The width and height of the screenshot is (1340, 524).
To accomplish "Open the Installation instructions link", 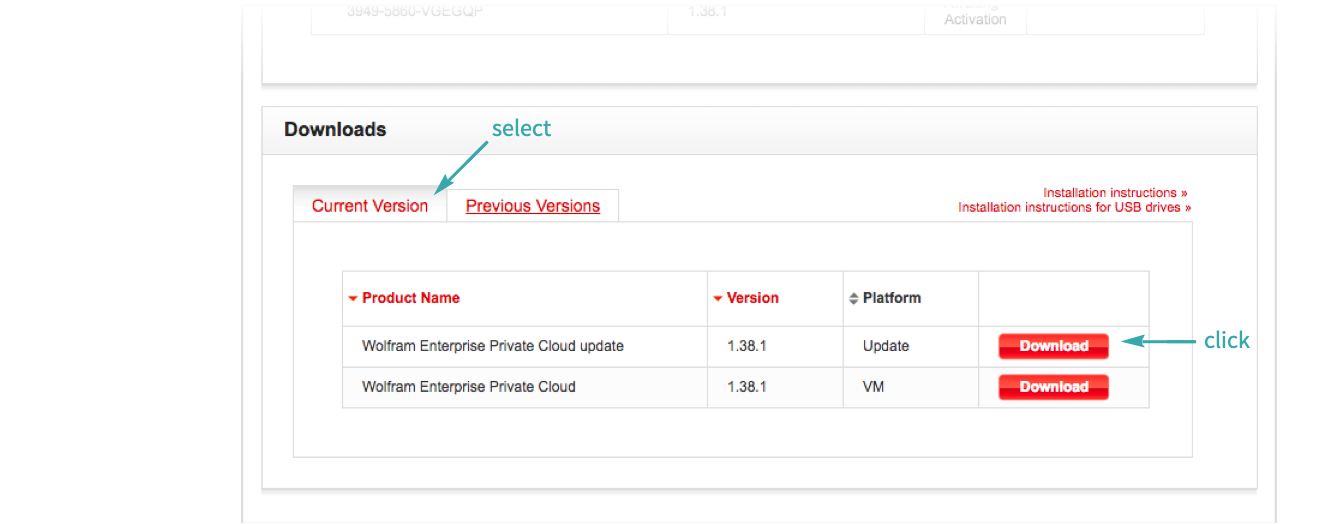I will pyautogui.click(x=1114, y=193).
